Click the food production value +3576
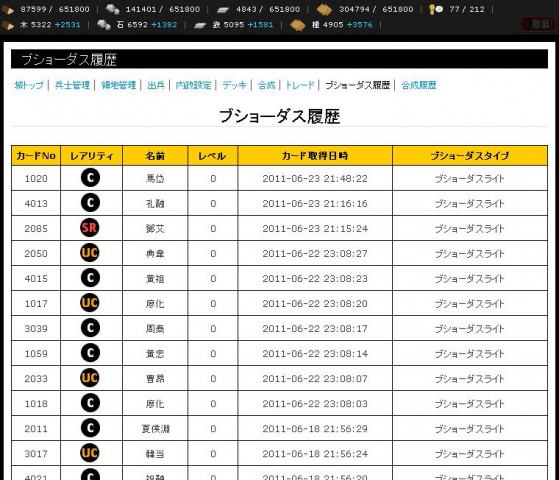 coord(359,25)
